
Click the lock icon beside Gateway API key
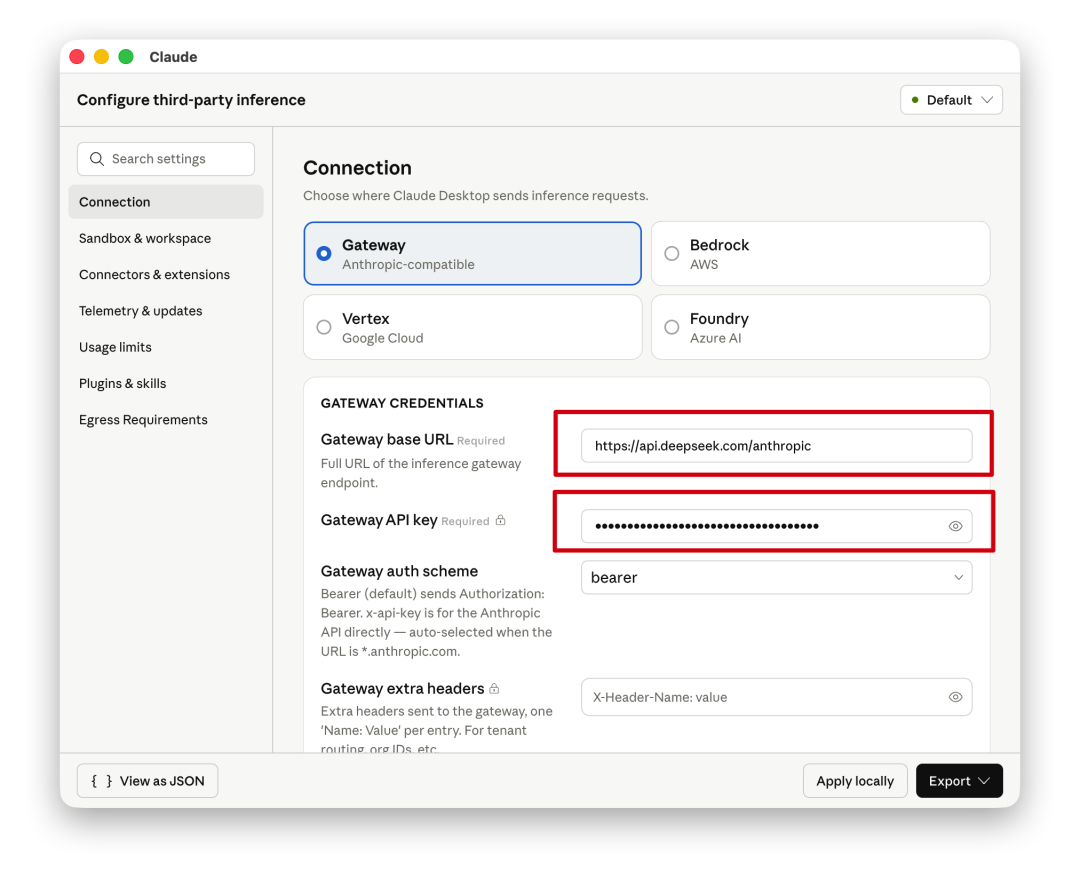(x=501, y=521)
